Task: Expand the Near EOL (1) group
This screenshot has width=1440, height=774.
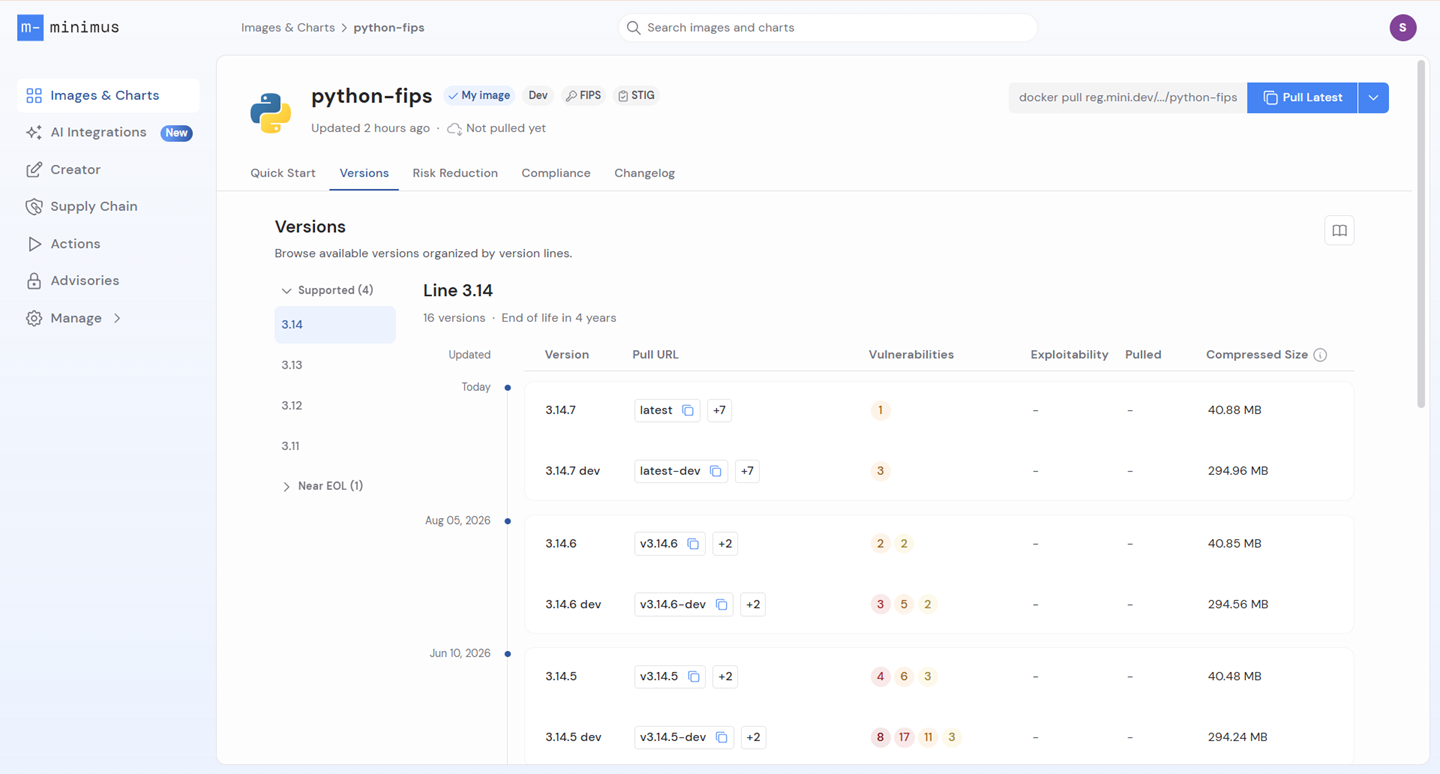Action: click(323, 486)
